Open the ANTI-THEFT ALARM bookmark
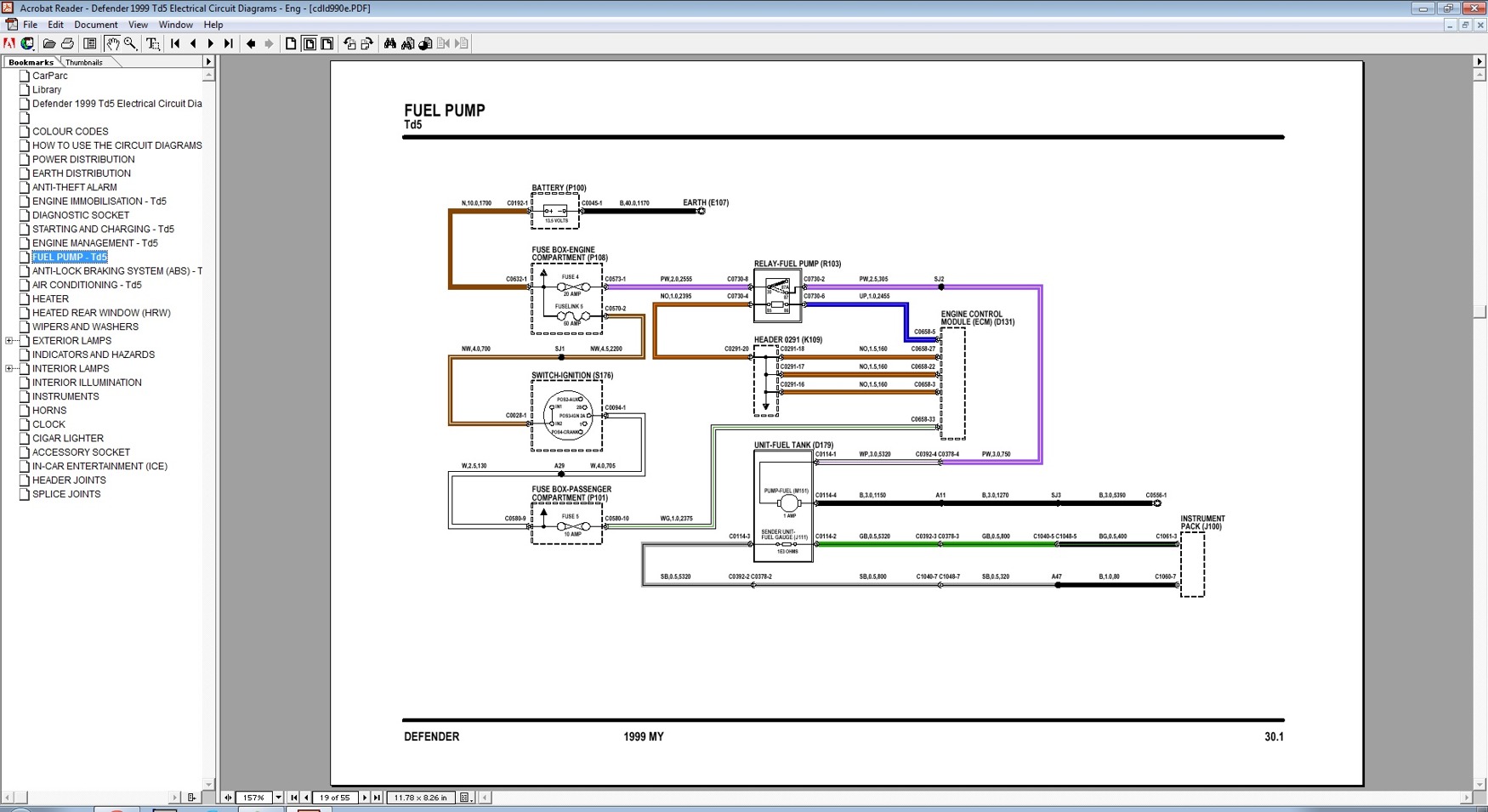1488x812 pixels. (x=75, y=188)
